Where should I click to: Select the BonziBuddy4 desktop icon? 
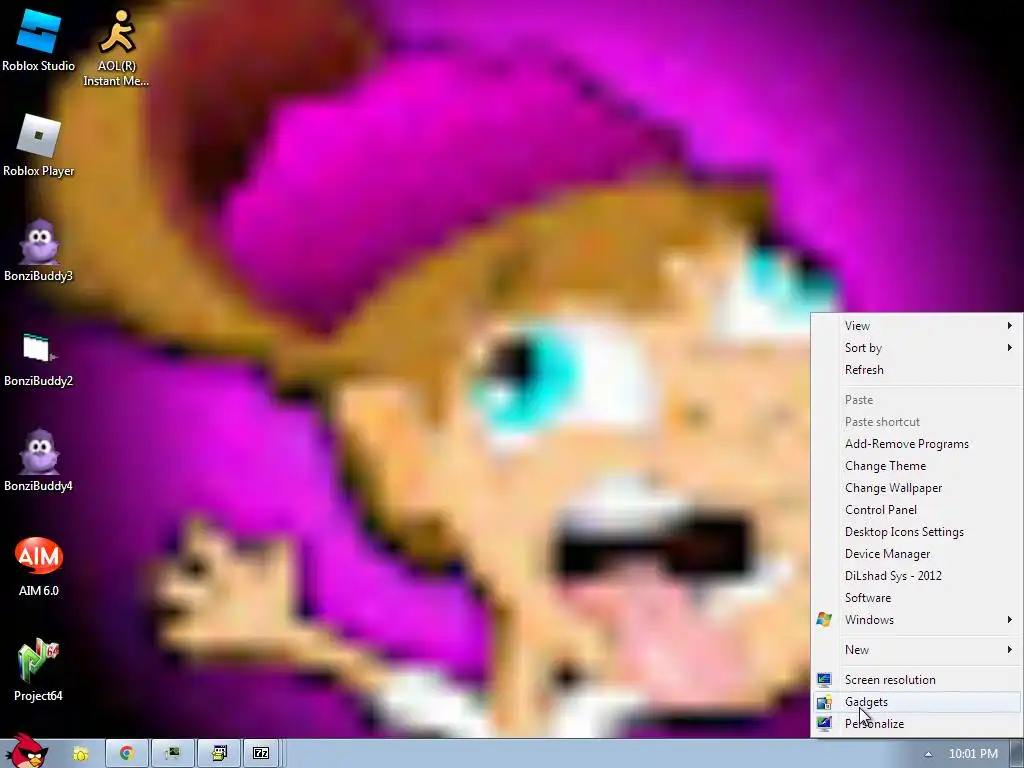pyautogui.click(x=39, y=461)
